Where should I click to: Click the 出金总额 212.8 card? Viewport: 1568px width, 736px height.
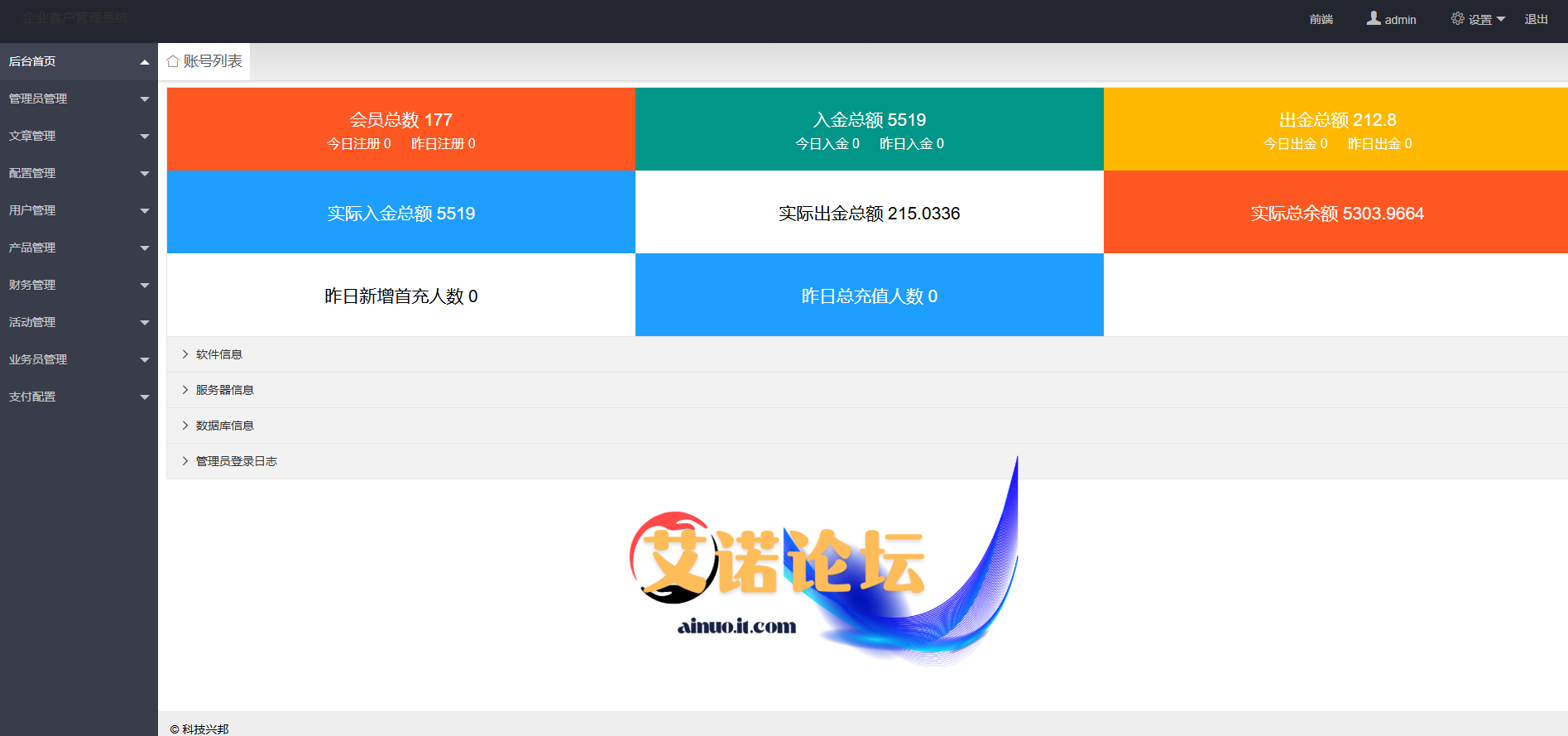pyautogui.click(x=1335, y=129)
